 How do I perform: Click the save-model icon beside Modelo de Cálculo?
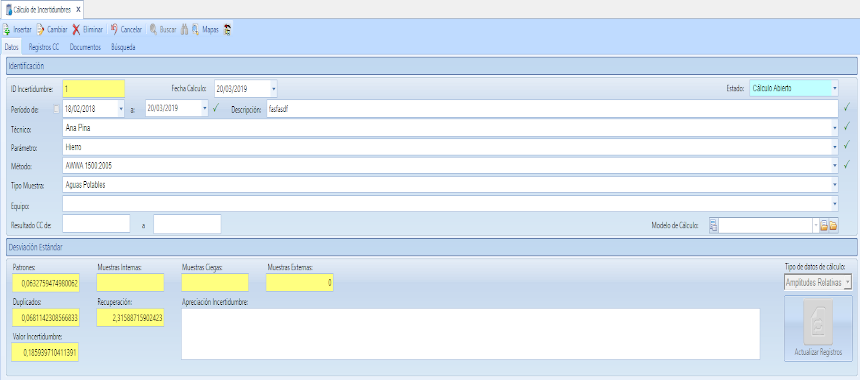click(823, 225)
